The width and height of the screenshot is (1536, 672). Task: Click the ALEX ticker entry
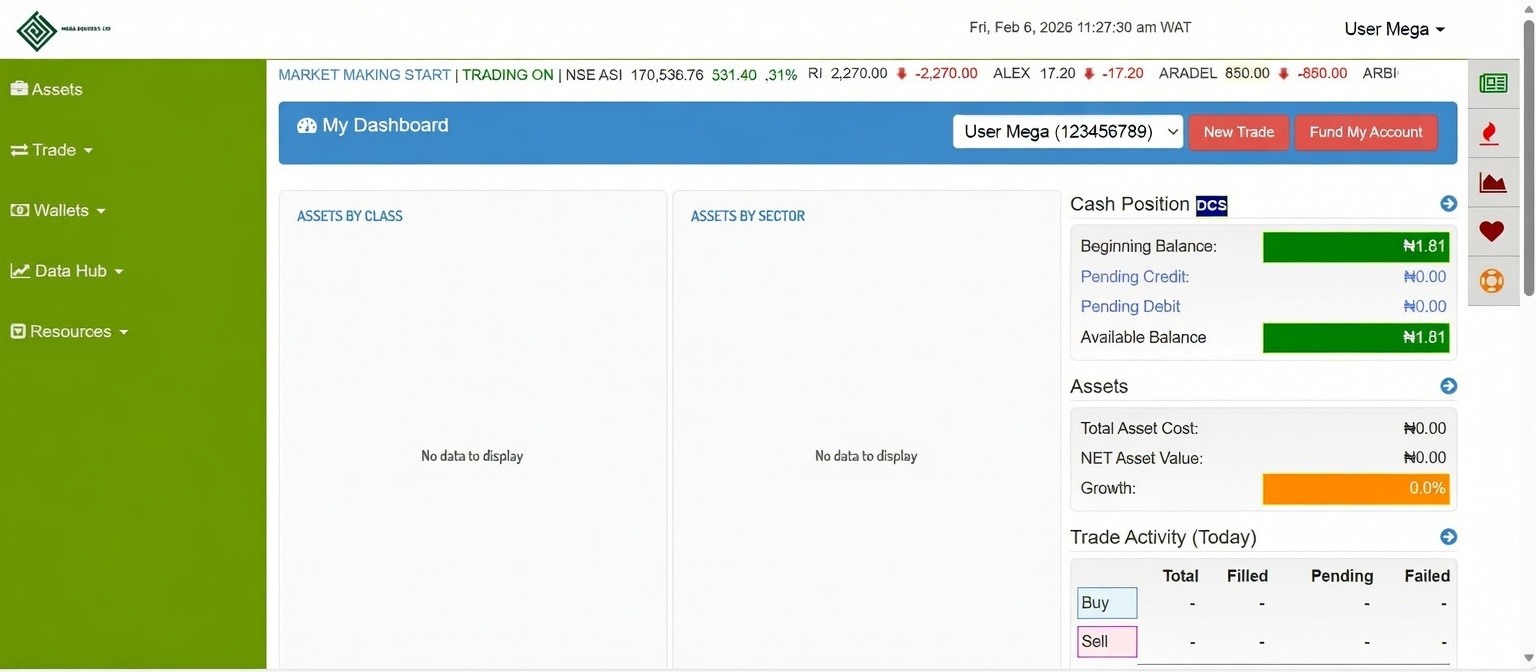point(1068,74)
